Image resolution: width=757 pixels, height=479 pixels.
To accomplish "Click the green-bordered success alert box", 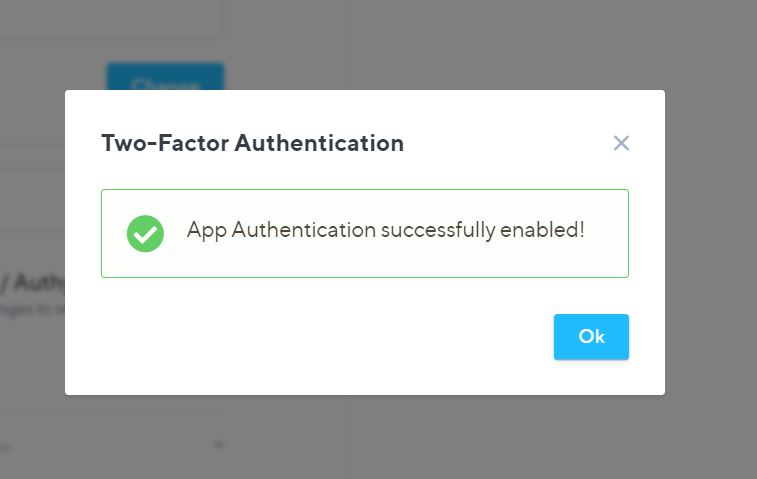I will point(365,233).
